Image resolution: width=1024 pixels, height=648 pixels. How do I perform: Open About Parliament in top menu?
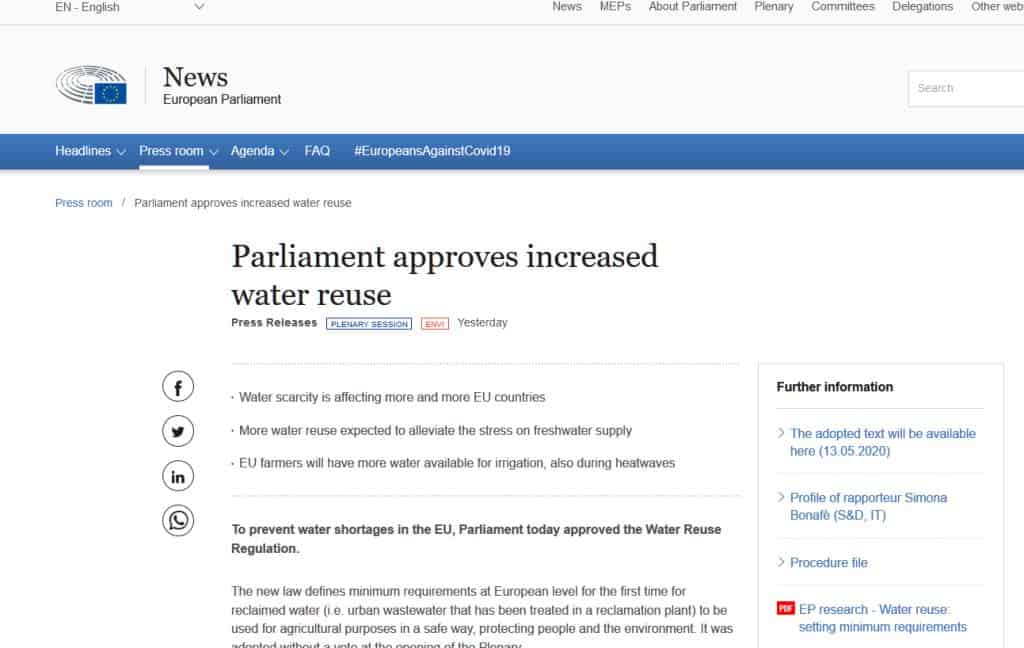(692, 7)
